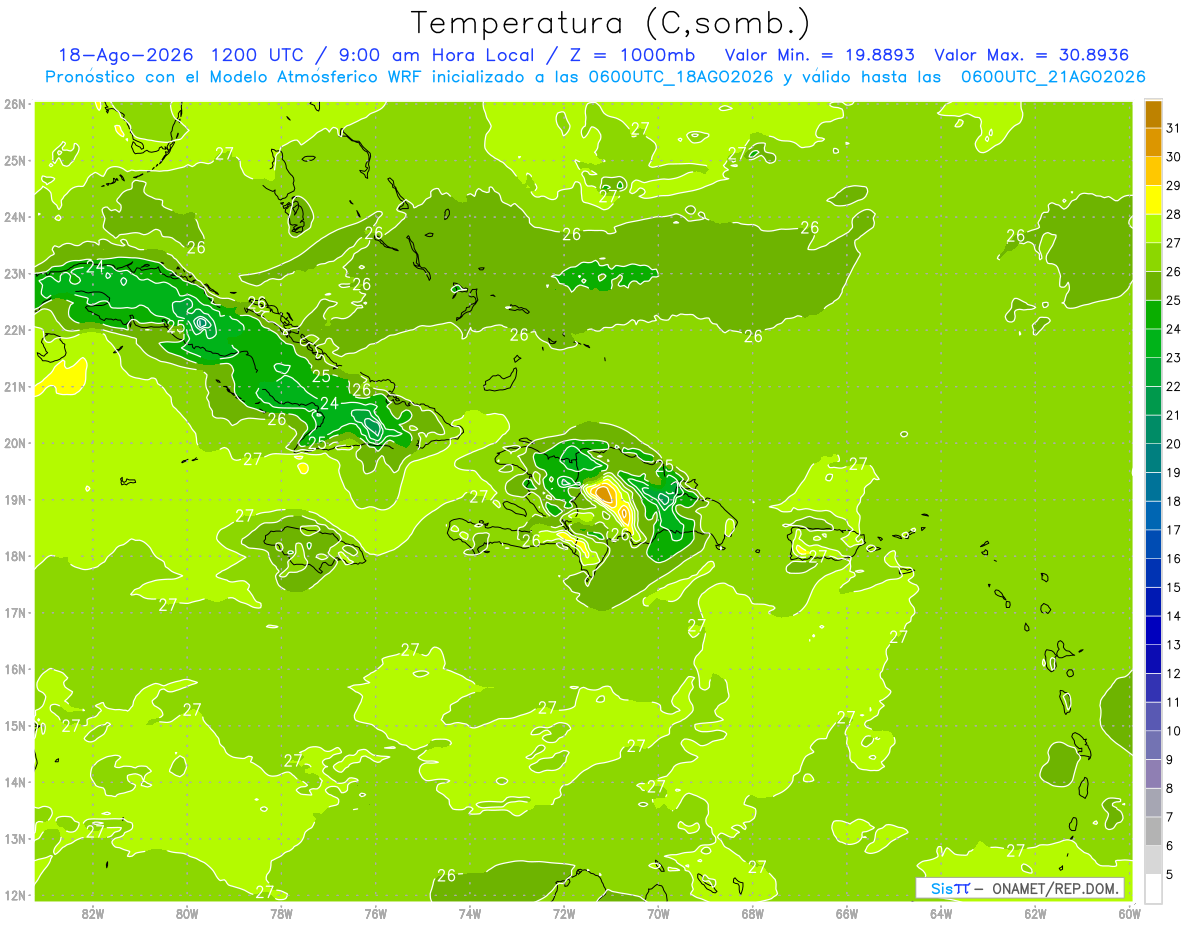Viewport: 1200px width, 927px height.
Task: Click the legend scale number 5
Action: (1171, 874)
